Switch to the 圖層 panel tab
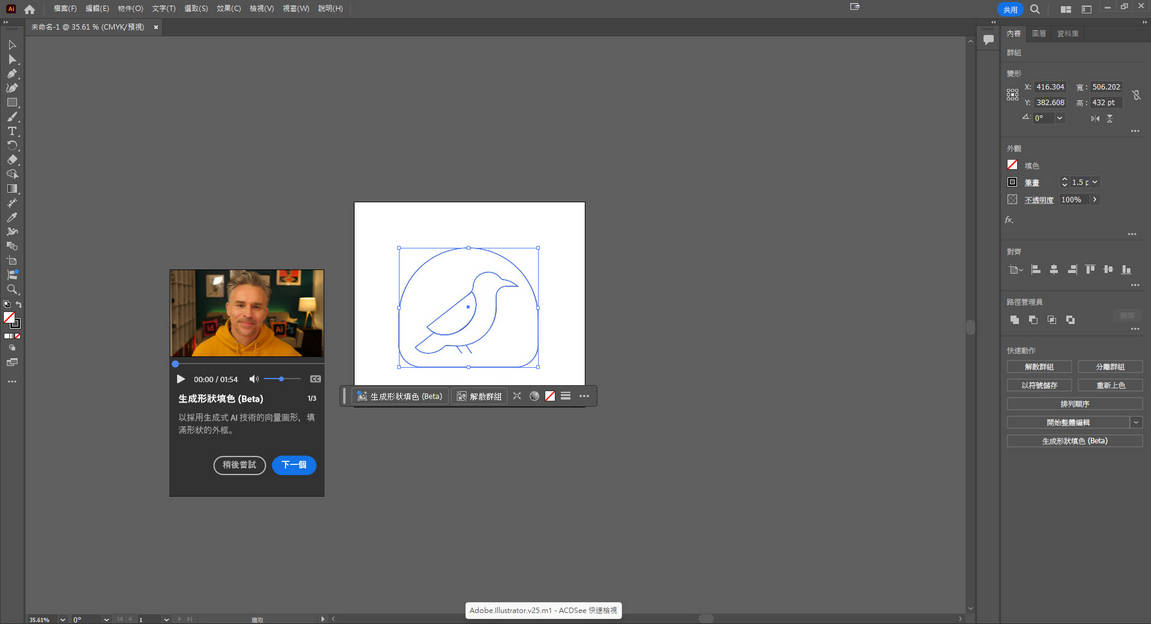 pos(1038,32)
